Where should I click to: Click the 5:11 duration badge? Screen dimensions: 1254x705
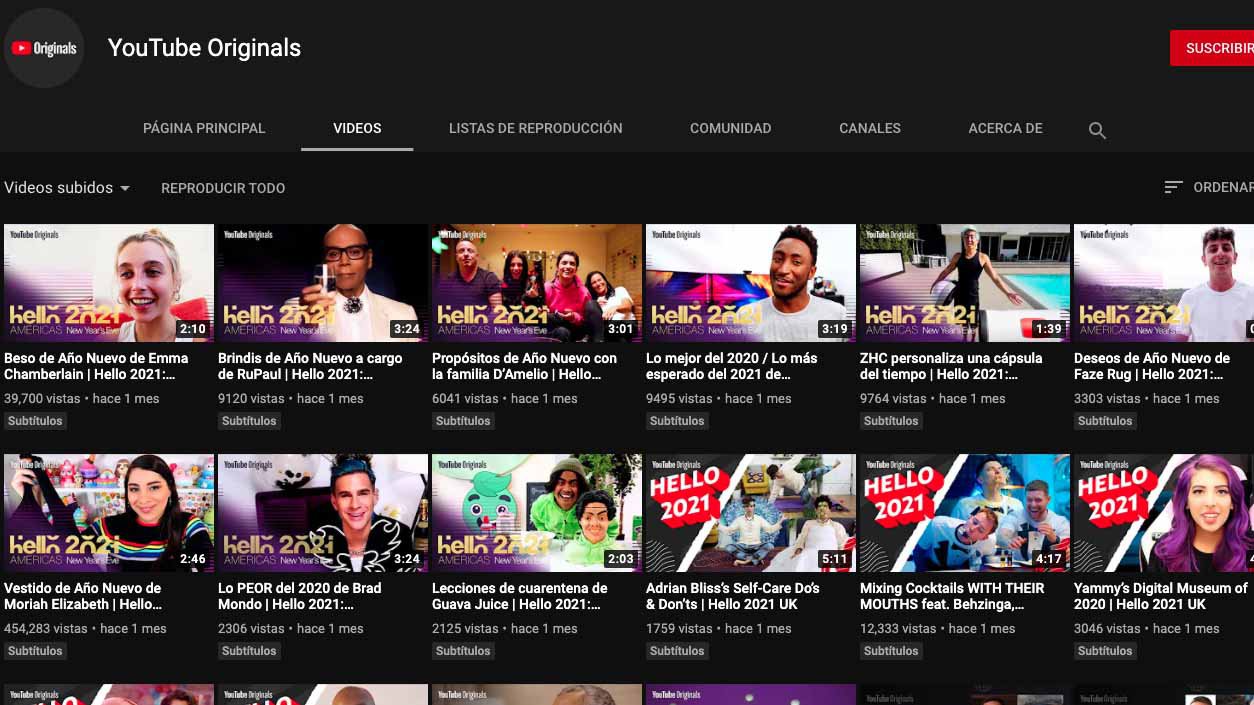834,559
